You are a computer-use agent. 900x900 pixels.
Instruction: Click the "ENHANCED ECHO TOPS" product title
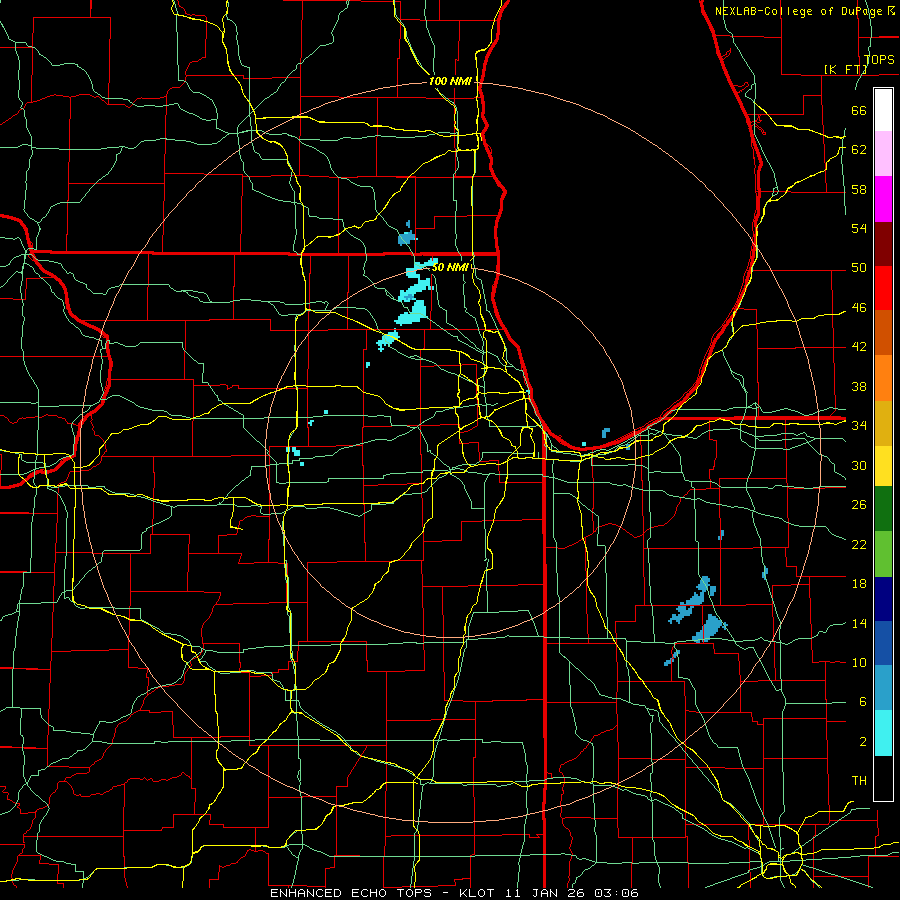[x=351, y=893]
